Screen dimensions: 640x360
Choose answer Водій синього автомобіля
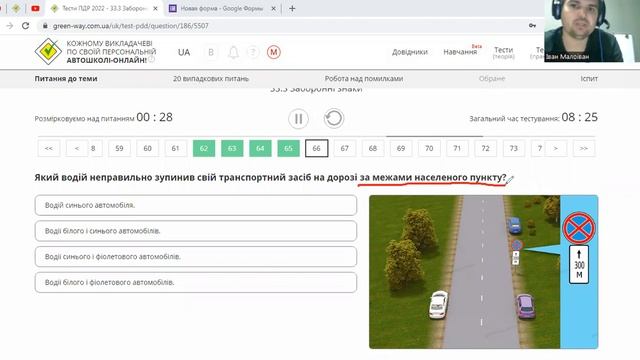pyautogui.click(x=196, y=205)
